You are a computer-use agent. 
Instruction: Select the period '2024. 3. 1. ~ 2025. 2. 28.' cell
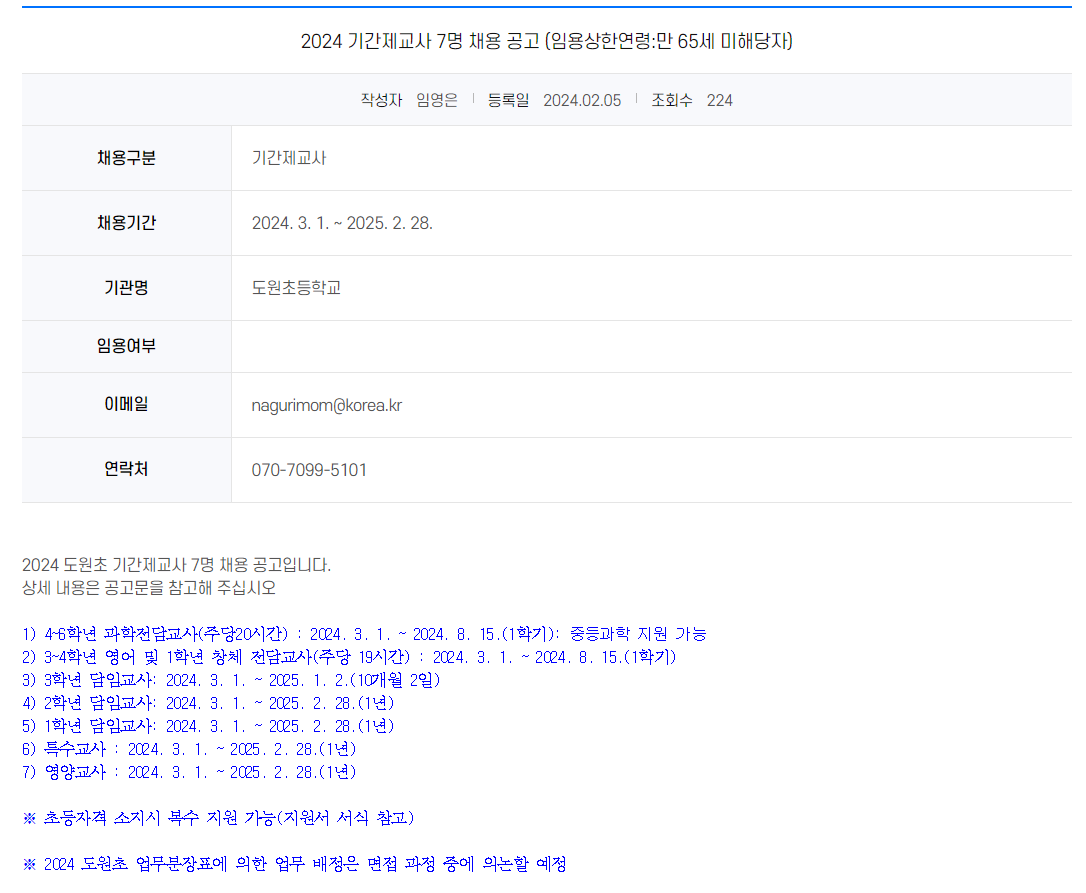tap(652, 223)
